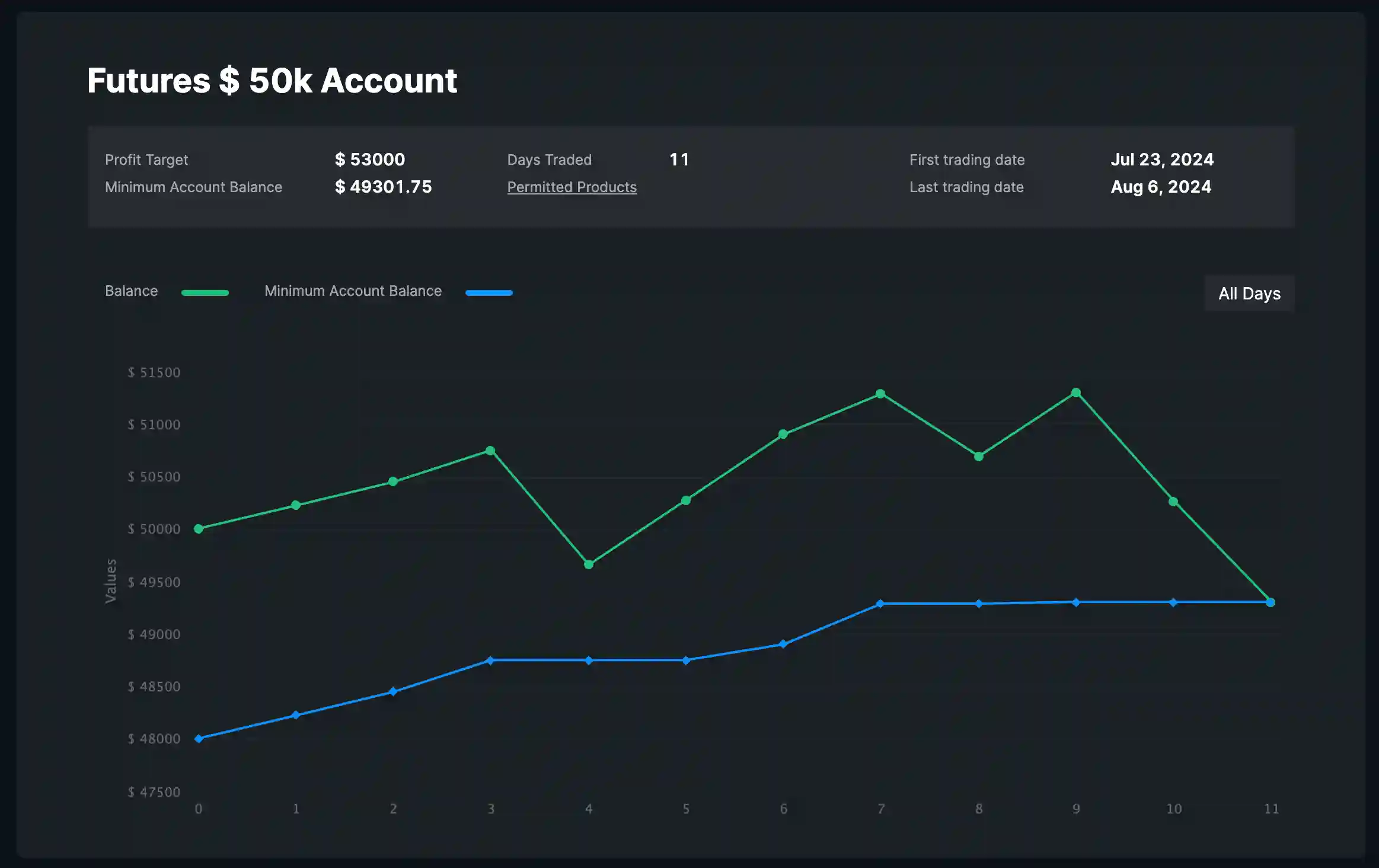Click the blue minimum balance diamond at day 7
The height and width of the screenshot is (868, 1379).
pyautogui.click(x=880, y=604)
